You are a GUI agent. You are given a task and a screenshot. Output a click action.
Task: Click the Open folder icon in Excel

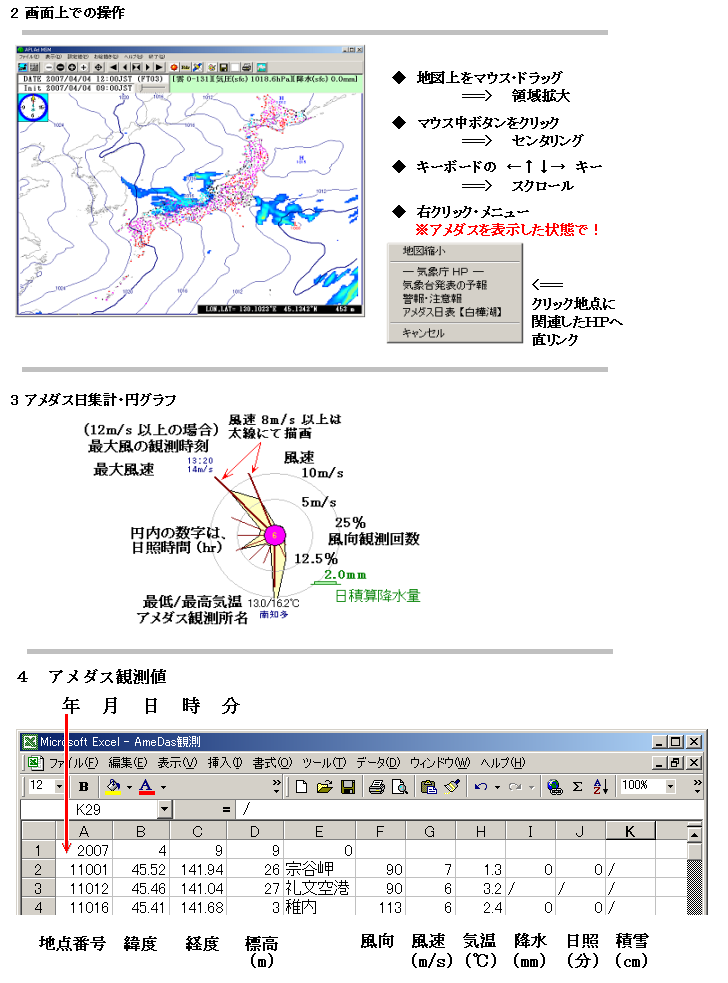(324, 786)
